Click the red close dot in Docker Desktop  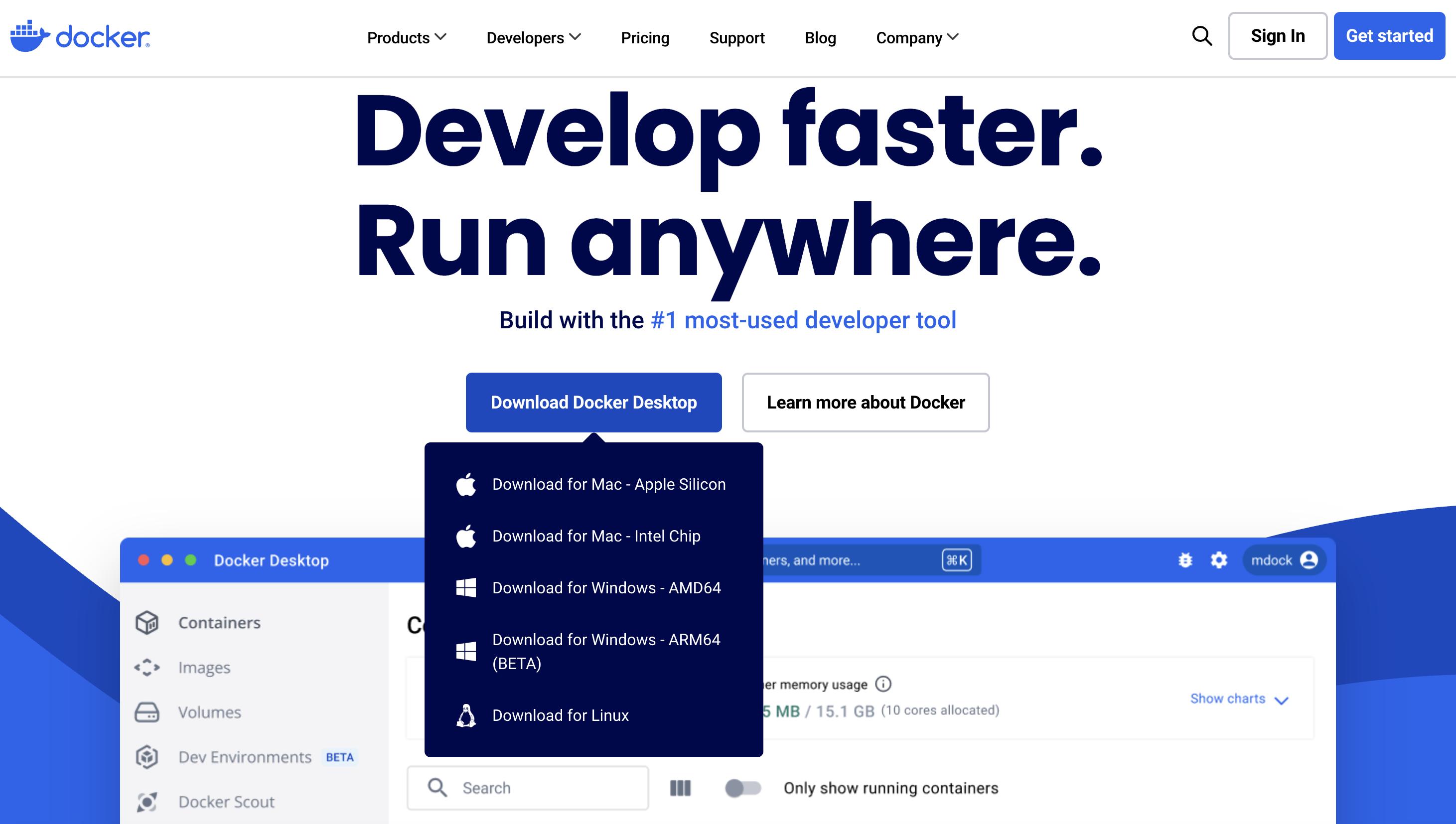coord(144,559)
